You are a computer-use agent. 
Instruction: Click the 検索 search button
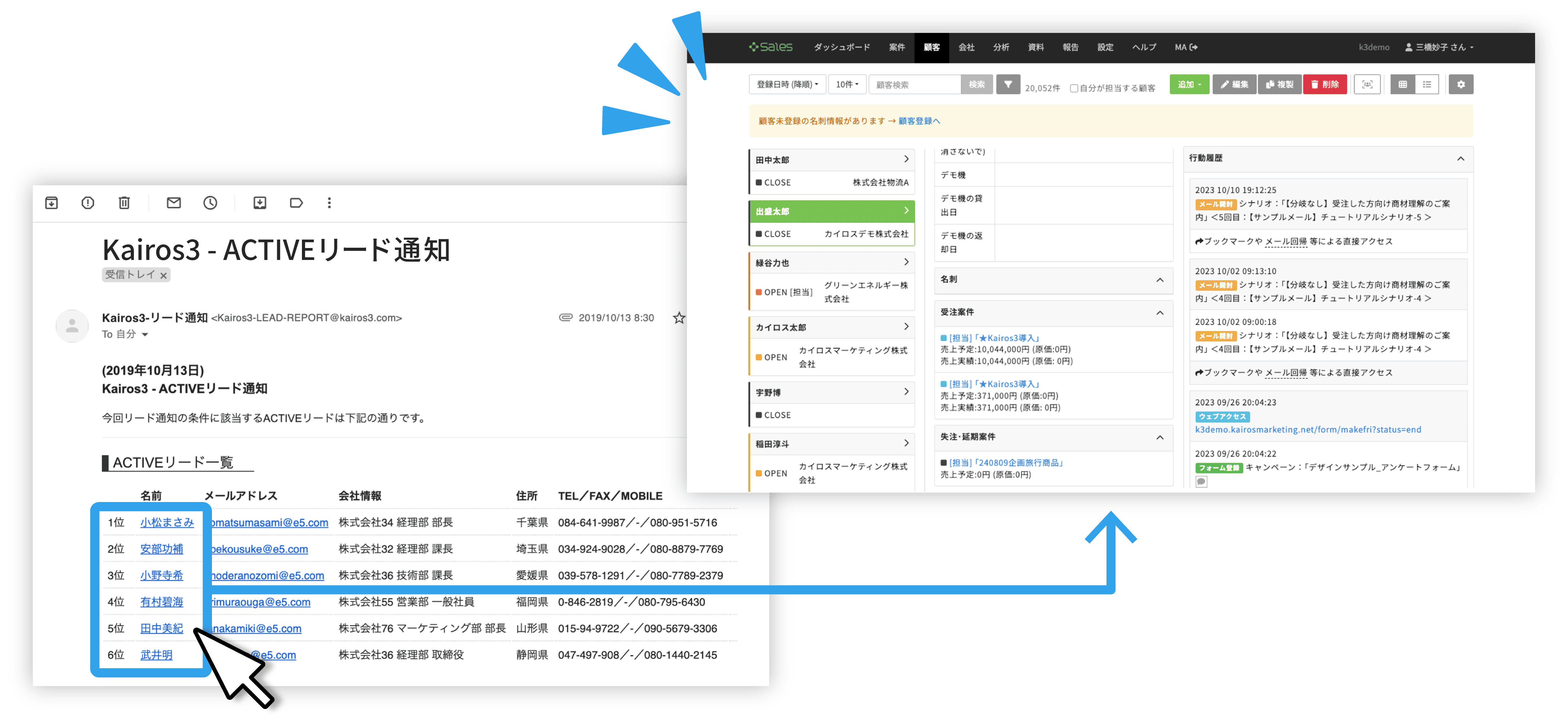[x=976, y=85]
